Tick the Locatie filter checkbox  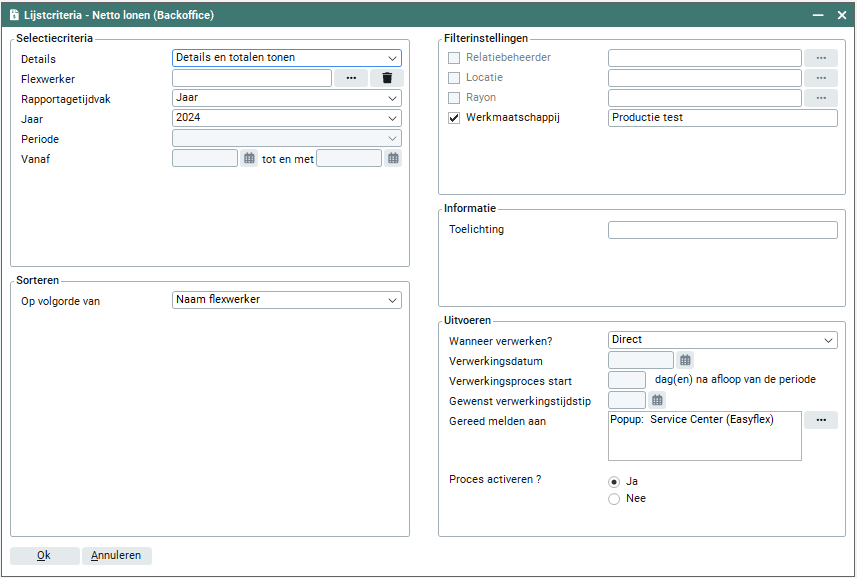(454, 78)
